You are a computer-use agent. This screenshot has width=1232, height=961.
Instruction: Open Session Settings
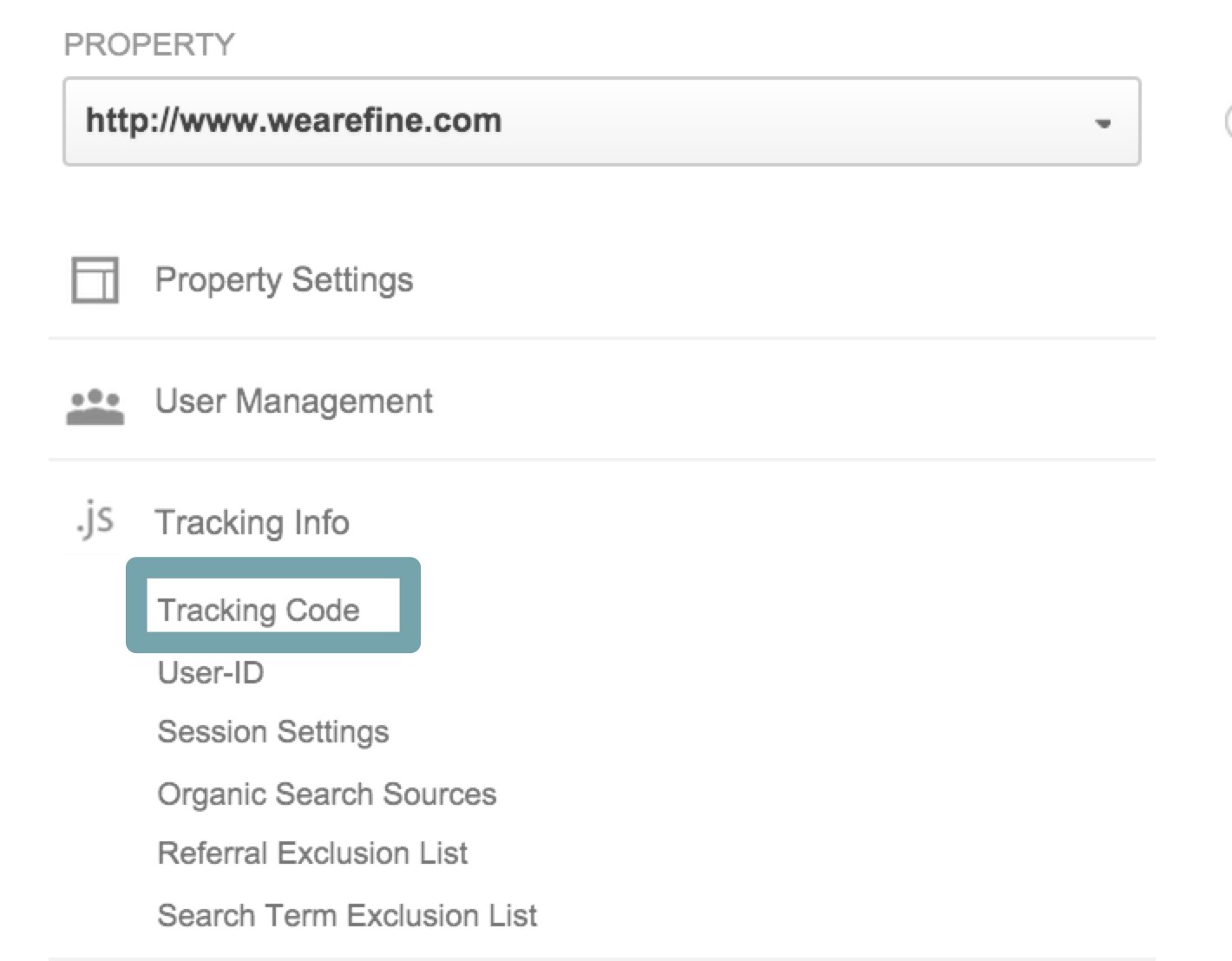[x=273, y=732]
